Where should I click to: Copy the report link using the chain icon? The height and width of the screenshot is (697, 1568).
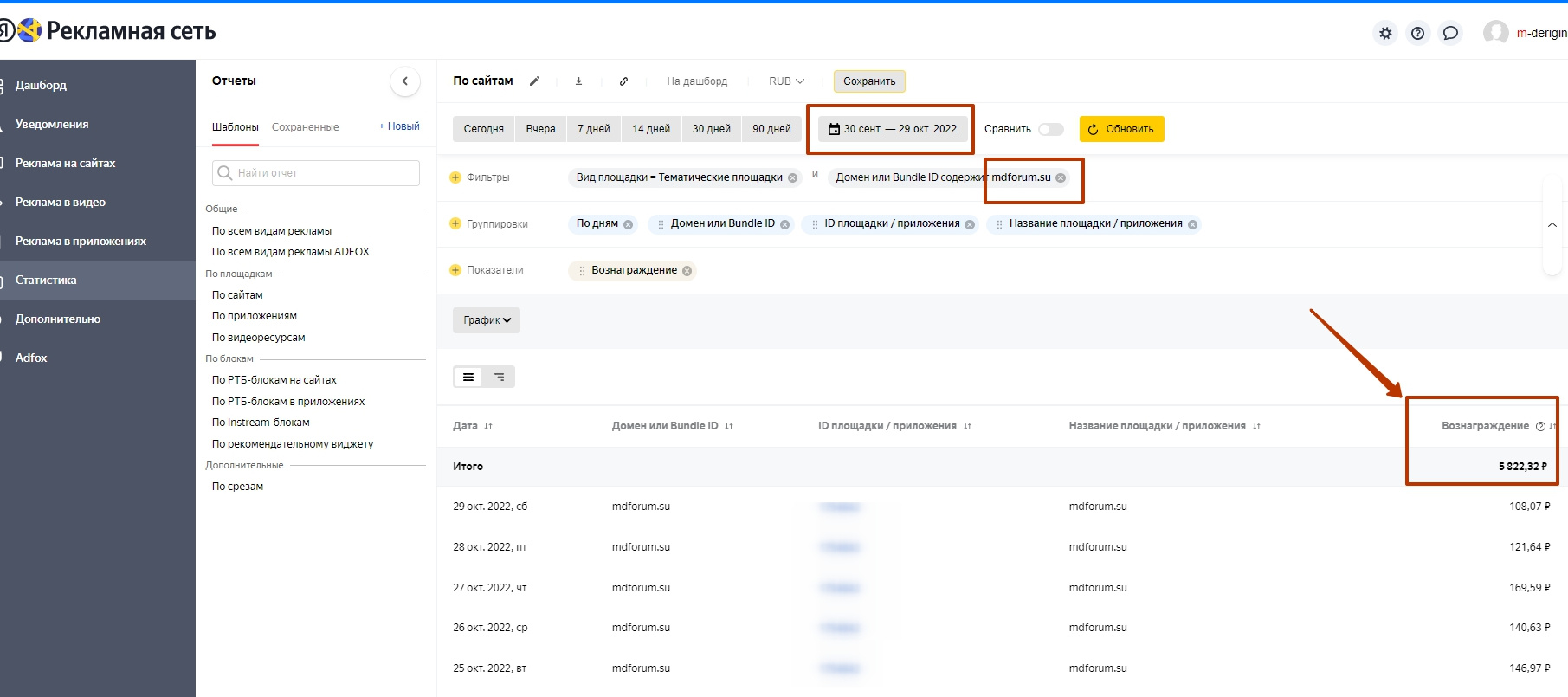[x=623, y=81]
